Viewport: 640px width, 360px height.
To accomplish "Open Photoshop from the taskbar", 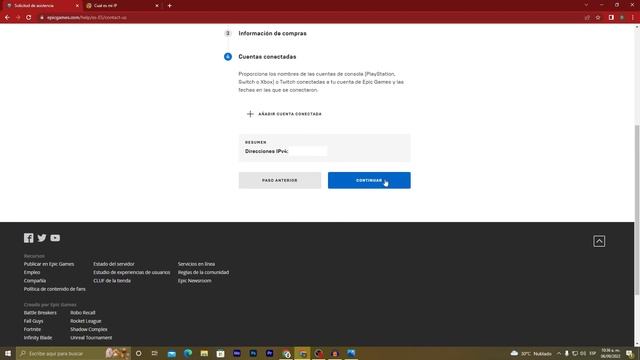I will click(253, 353).
